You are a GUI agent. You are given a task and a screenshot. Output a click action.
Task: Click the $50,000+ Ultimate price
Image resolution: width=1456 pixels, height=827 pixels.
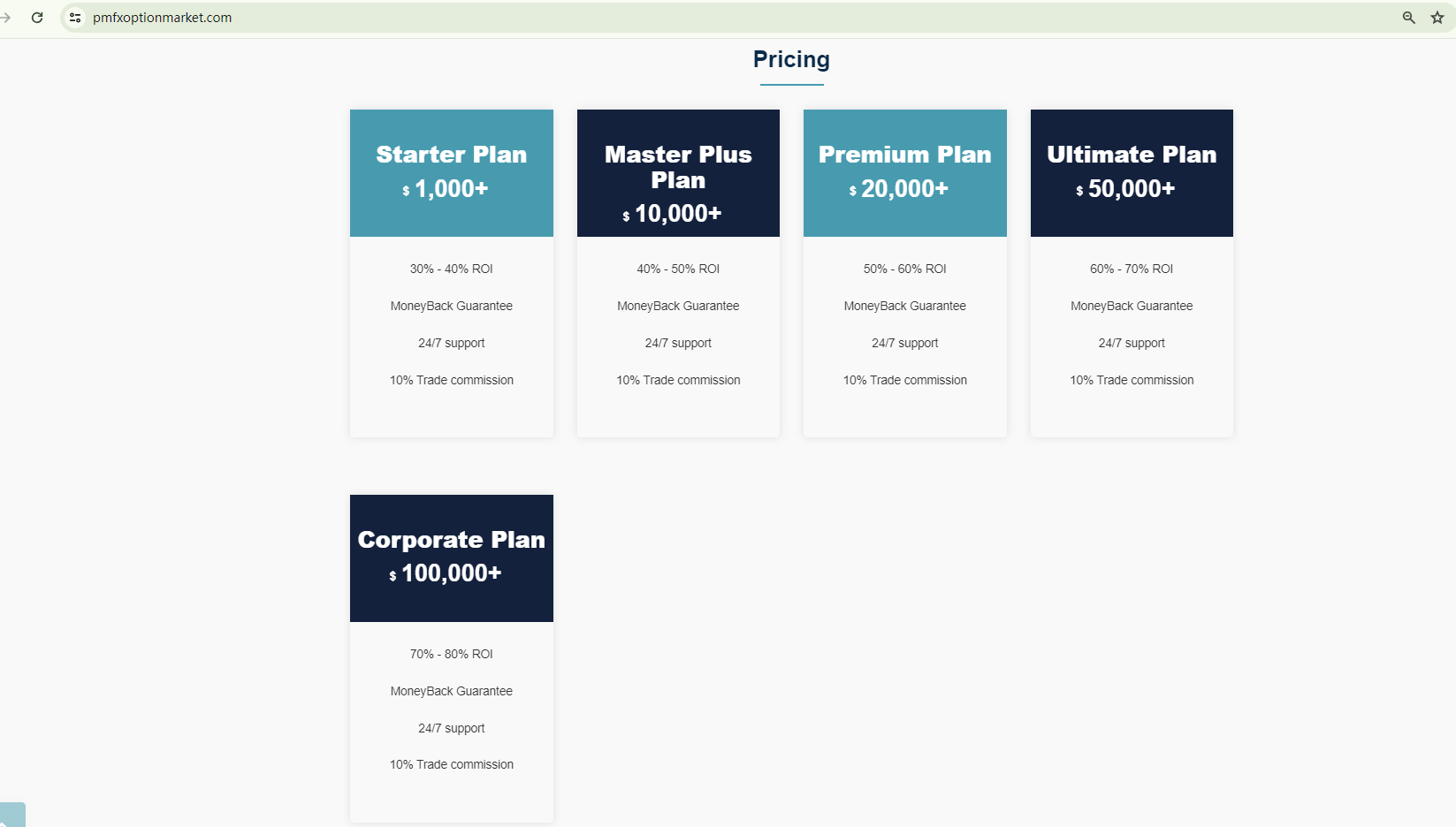coord(1131,189)
